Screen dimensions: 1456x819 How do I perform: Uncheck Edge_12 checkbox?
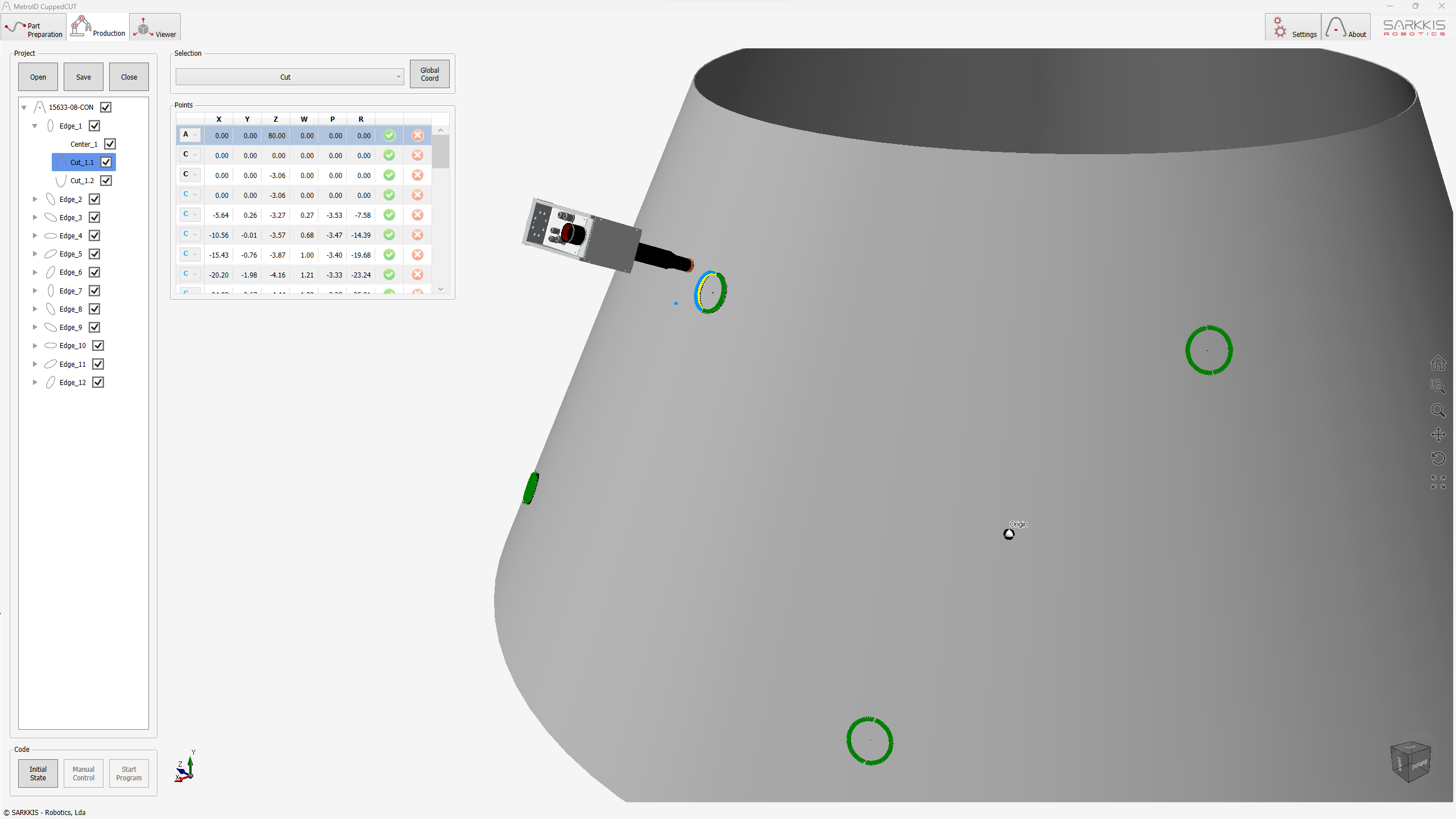click(98, 382)
